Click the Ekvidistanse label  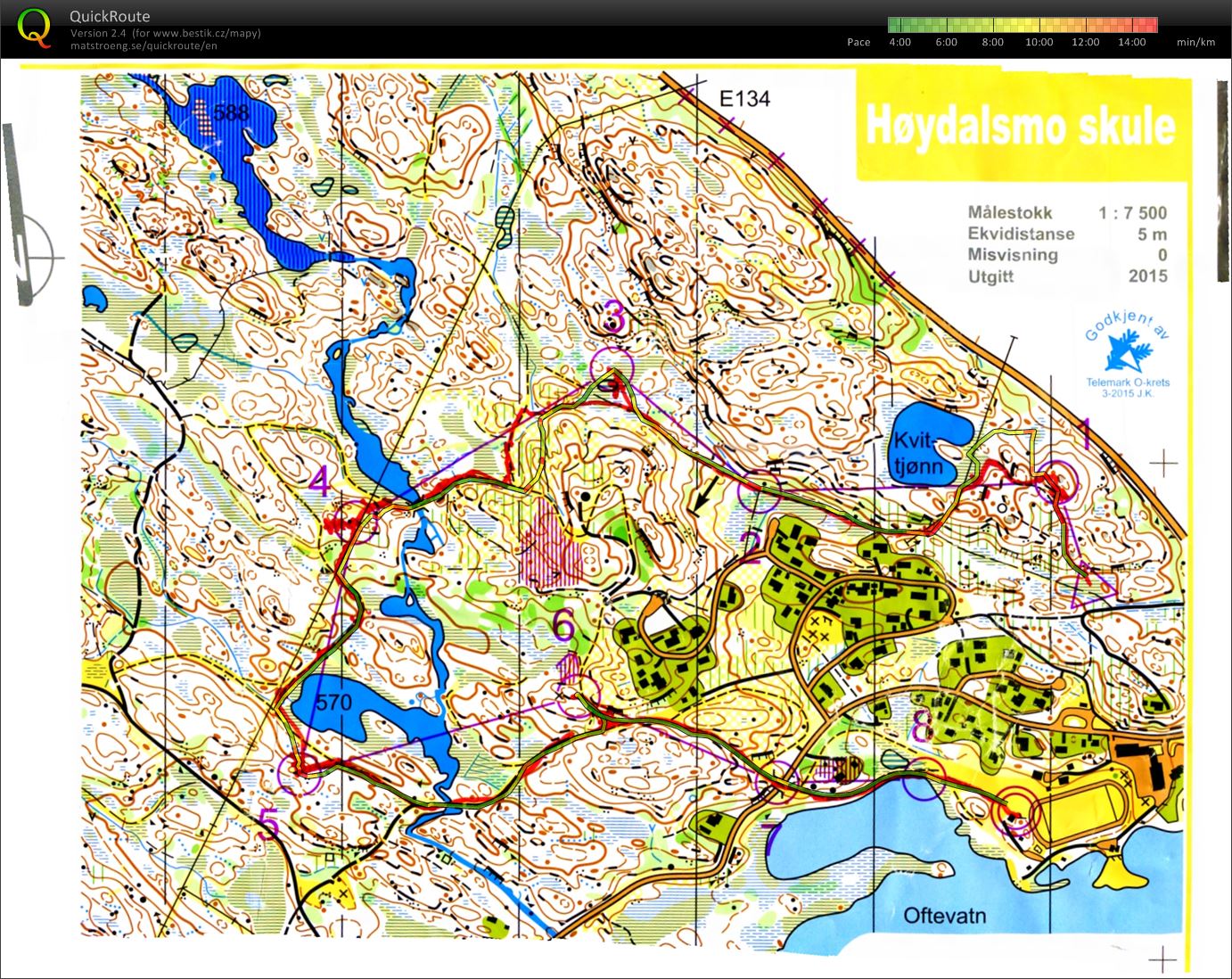pyautogui.click(x=1022, y=234)
